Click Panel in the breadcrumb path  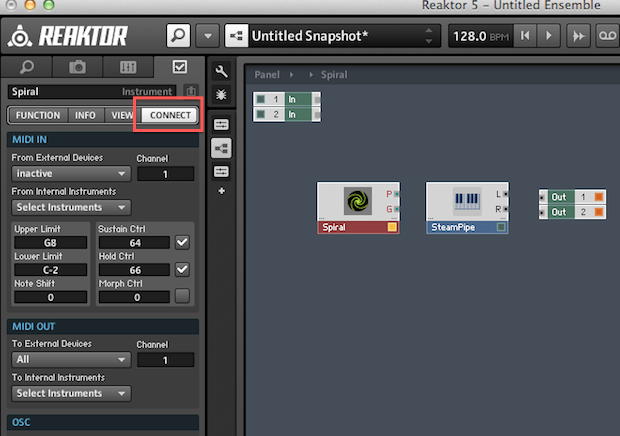click(x=267, y=74)
